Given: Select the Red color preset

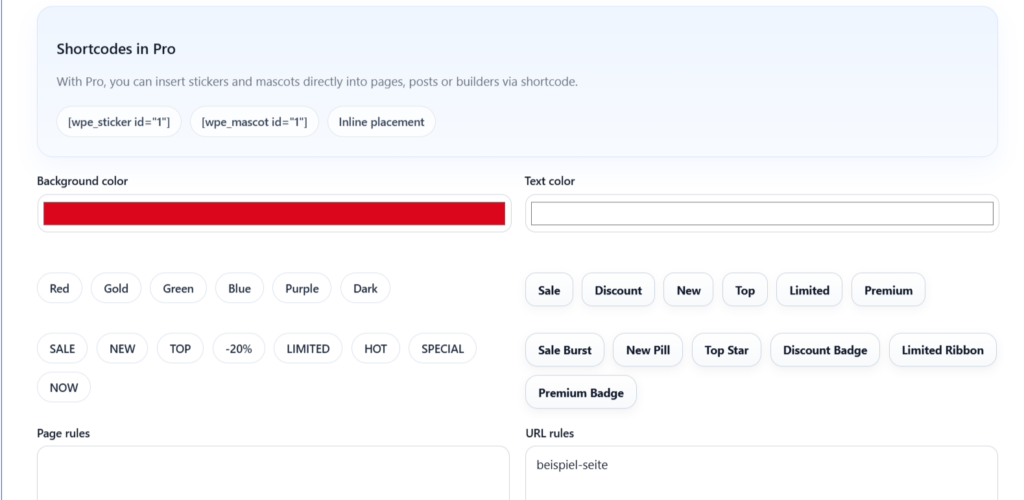Looking at the screenshot, I should (x=60, y=289).
